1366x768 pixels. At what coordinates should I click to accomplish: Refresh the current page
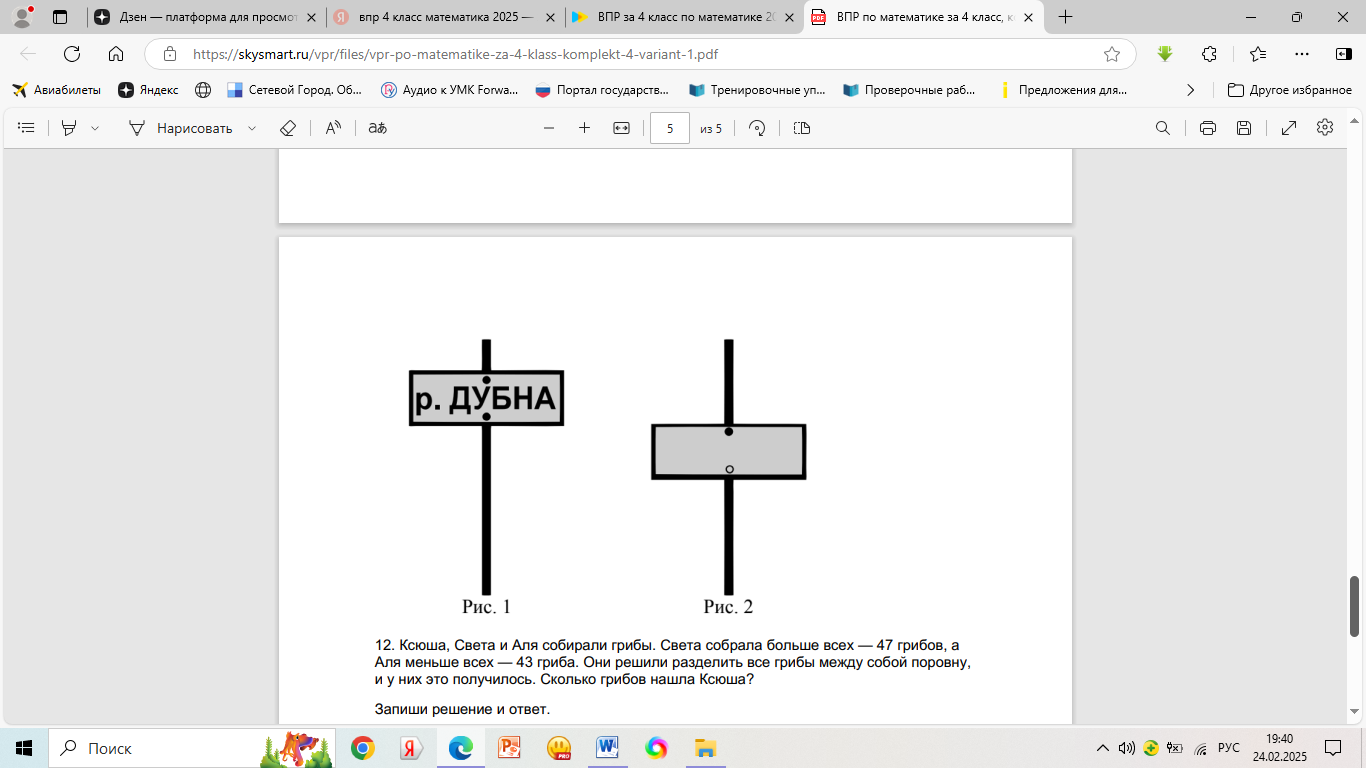click(x=72, y=54)
